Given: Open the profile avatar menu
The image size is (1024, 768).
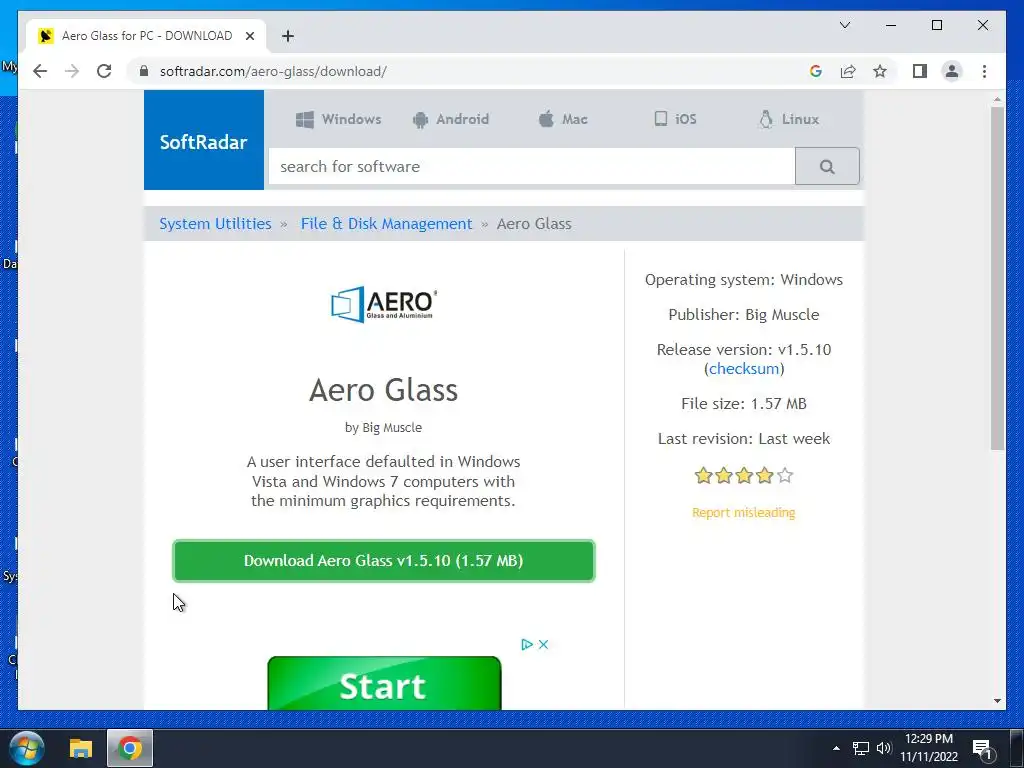Looking at the screenshot, I should click(952, 71).
